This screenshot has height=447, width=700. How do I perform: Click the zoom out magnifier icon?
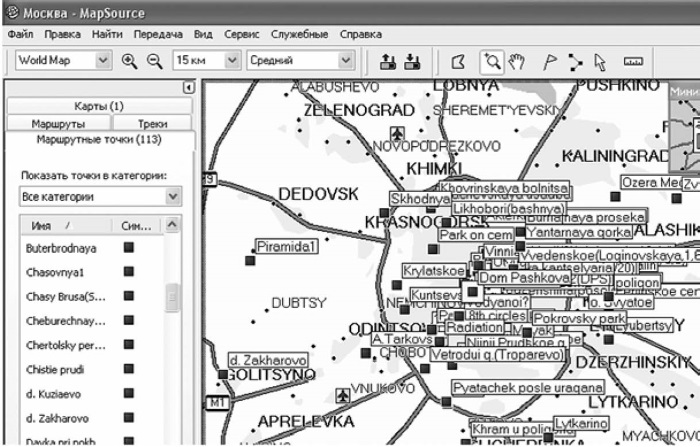click(x=154, y=61)
